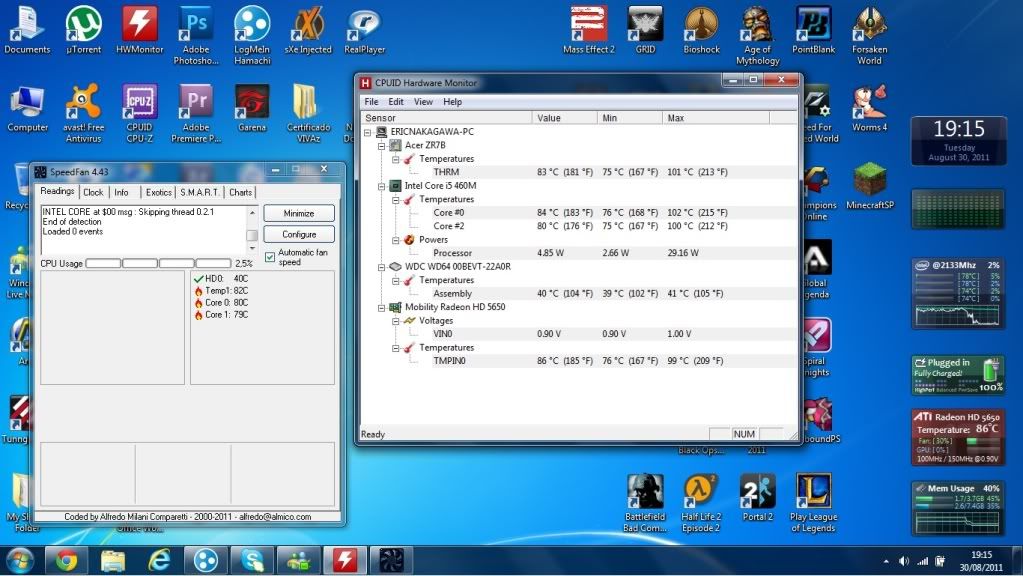
Task: Open the Computer desktop icon
Action: coord(27,108)
